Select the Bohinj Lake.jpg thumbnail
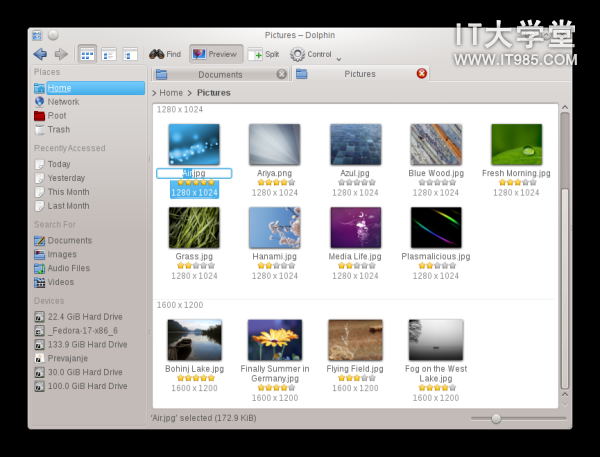Image resolution: width=600 pixels, height=457 pixels. click(x=194, y=340)
